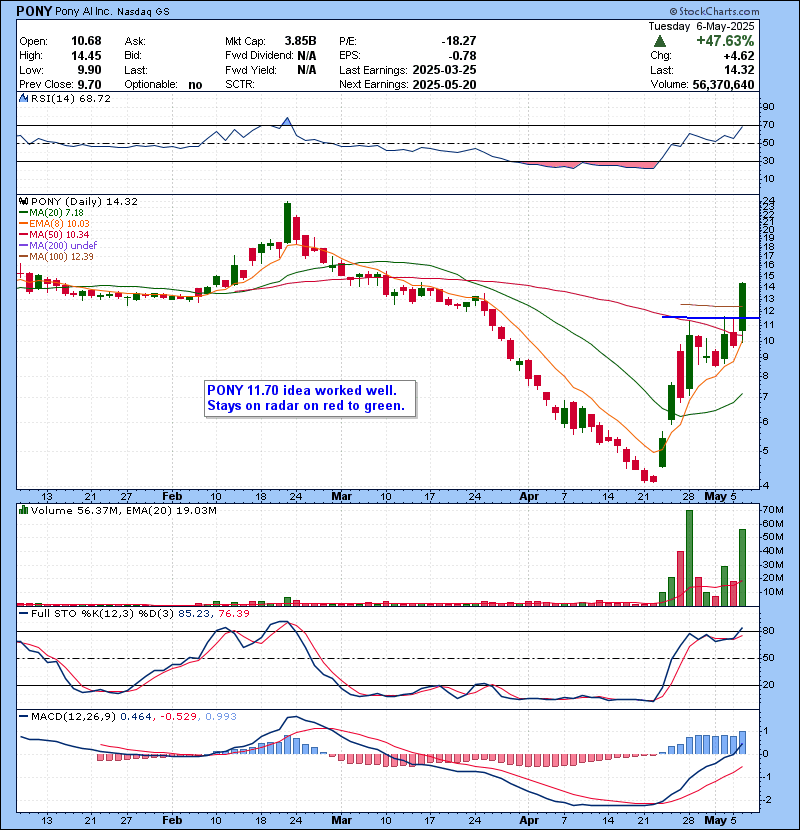Click the PONY (Daily) 14.32 chart label
800x830 pixels.
coord(84,202)
